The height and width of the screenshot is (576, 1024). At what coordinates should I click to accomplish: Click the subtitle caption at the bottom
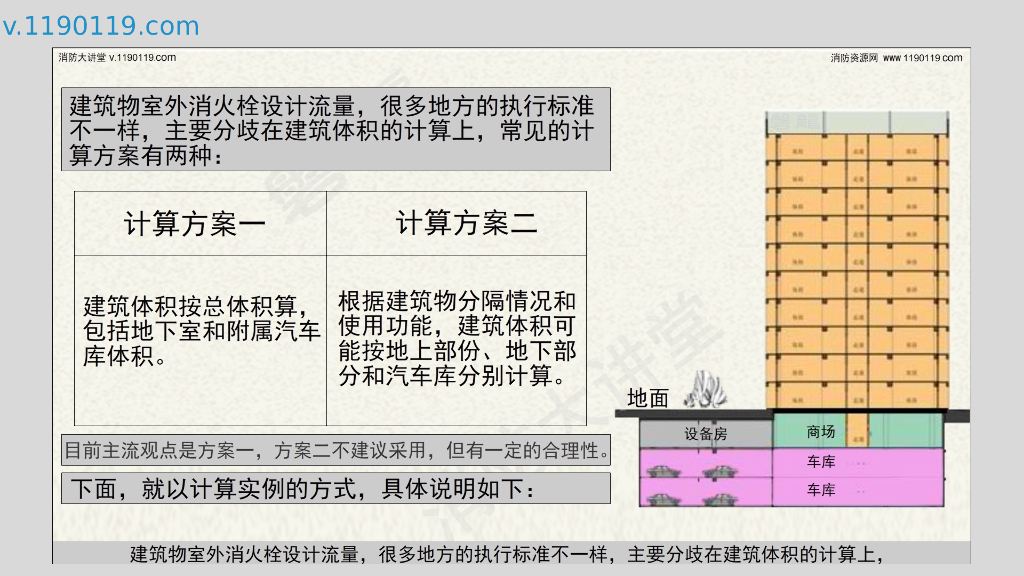point(507,554)
